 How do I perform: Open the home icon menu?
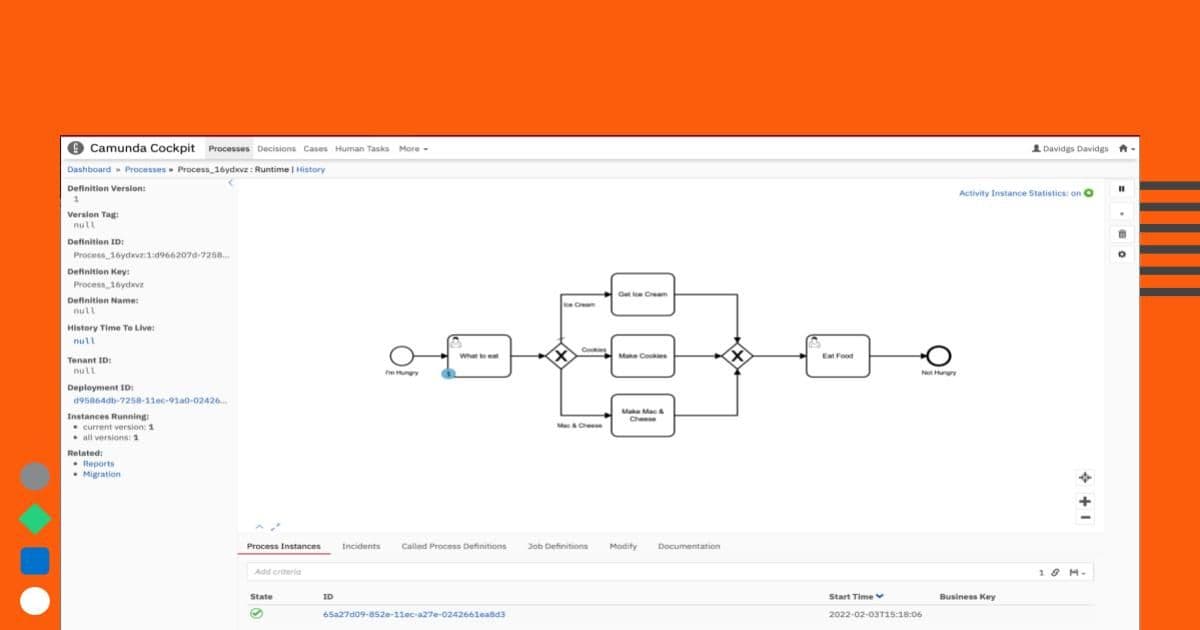[1126, 148]
